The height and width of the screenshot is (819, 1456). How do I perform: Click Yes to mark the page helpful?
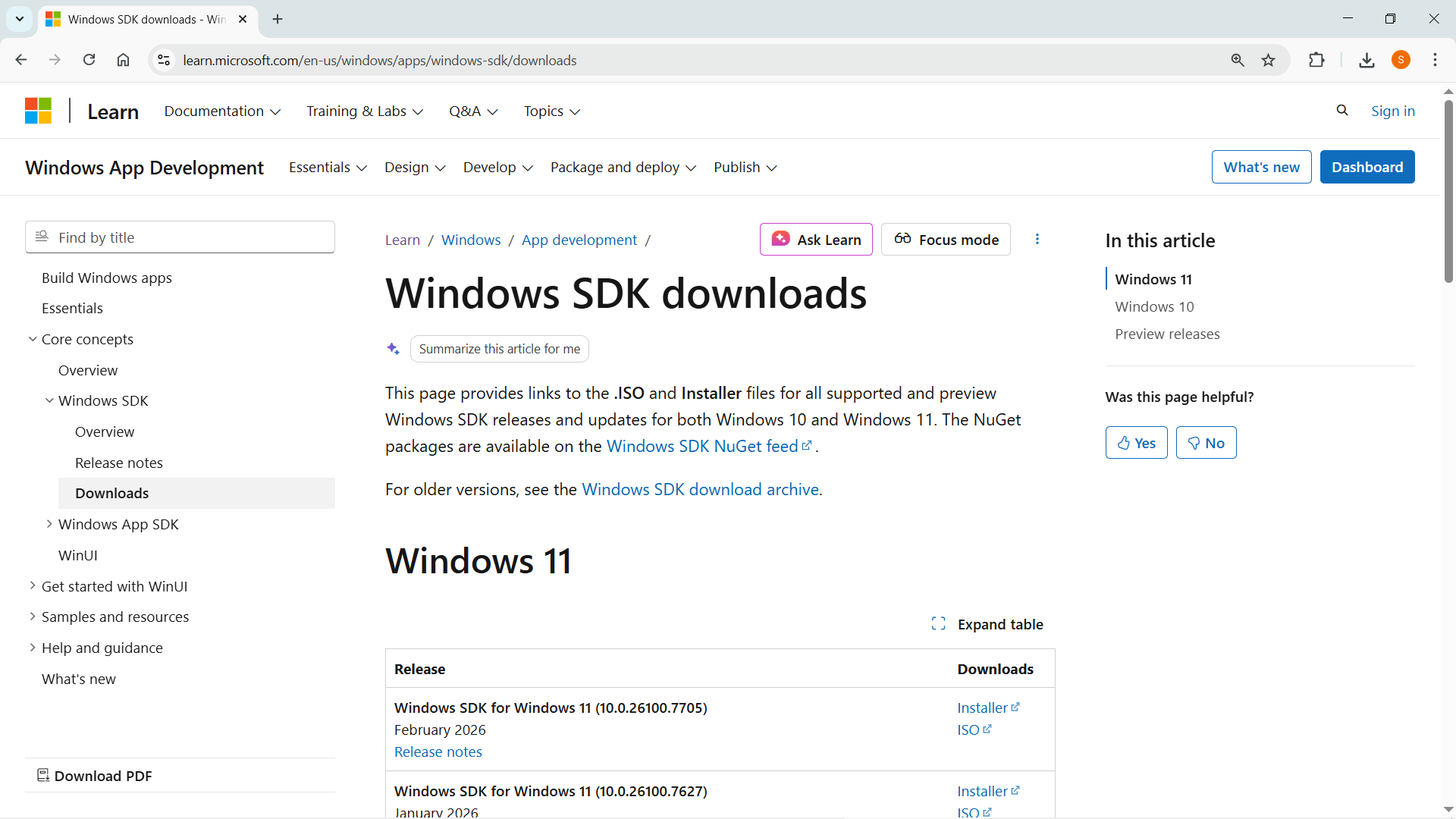[1136, 442]
